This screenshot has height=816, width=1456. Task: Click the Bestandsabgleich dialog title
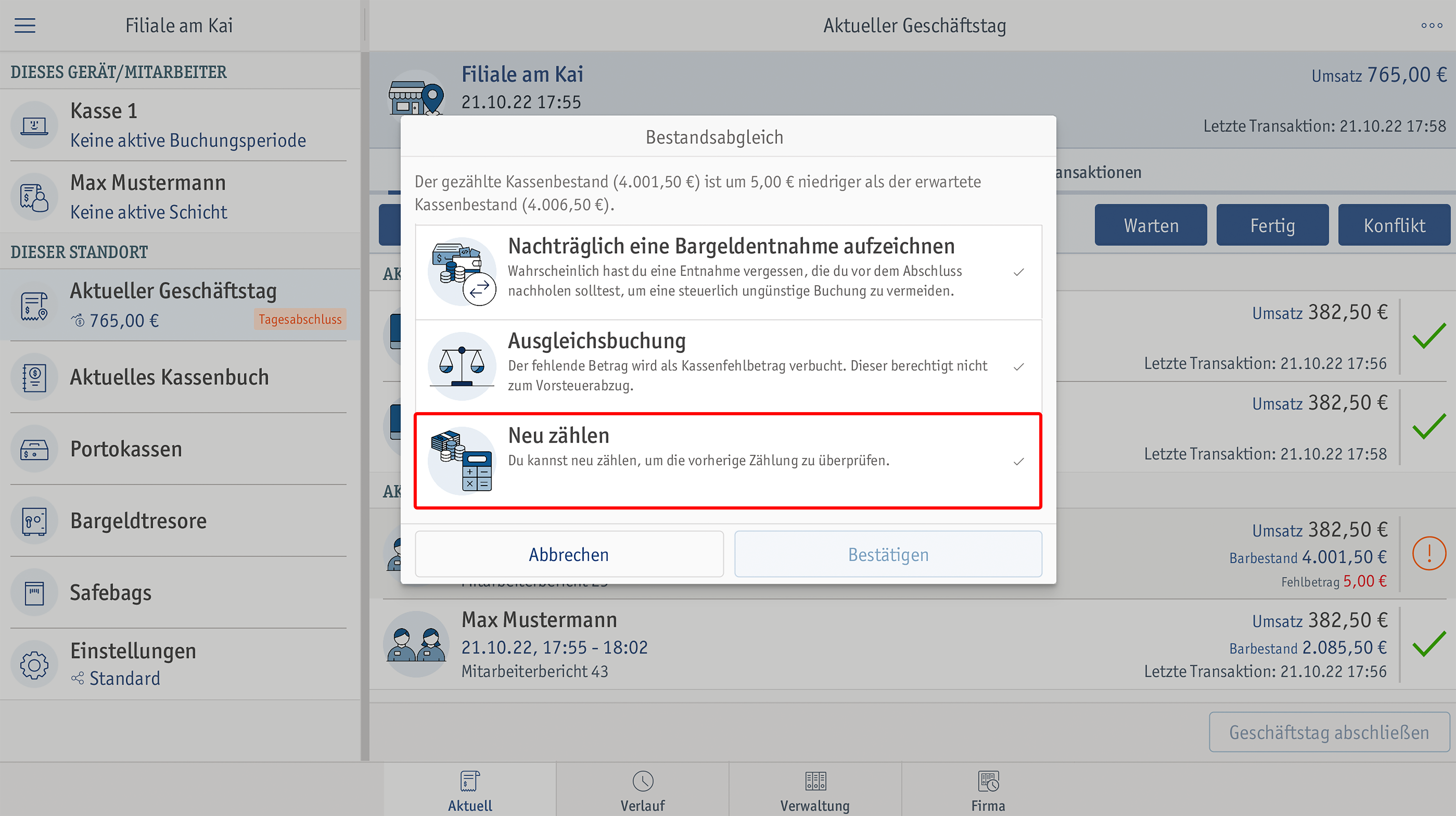714,137
